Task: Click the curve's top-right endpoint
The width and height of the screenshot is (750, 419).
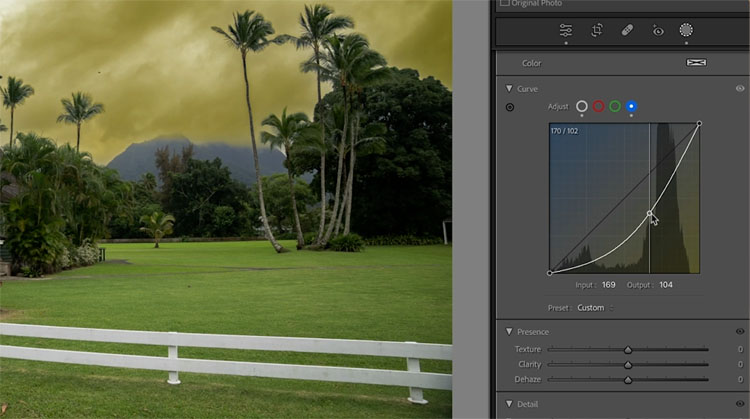Action: 699,124
